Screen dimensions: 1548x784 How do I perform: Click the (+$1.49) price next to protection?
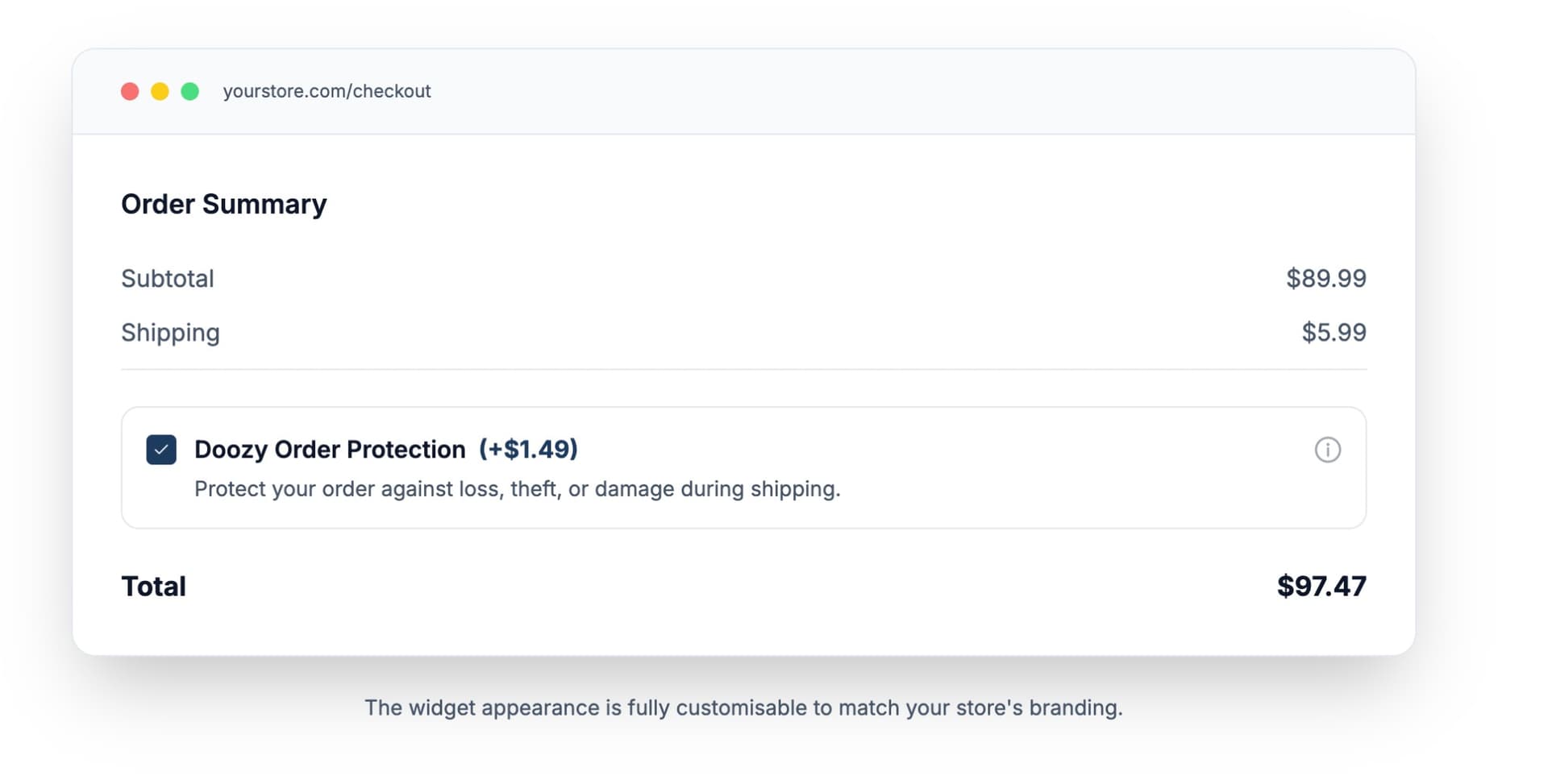pos(528,450)
